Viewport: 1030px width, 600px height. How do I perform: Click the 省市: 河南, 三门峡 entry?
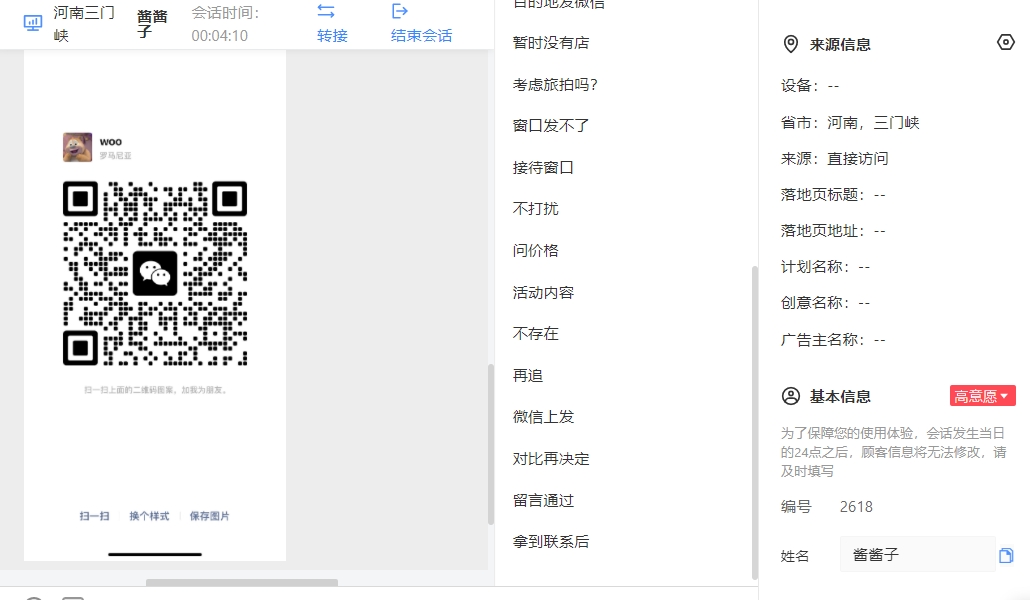coord(850,122)
